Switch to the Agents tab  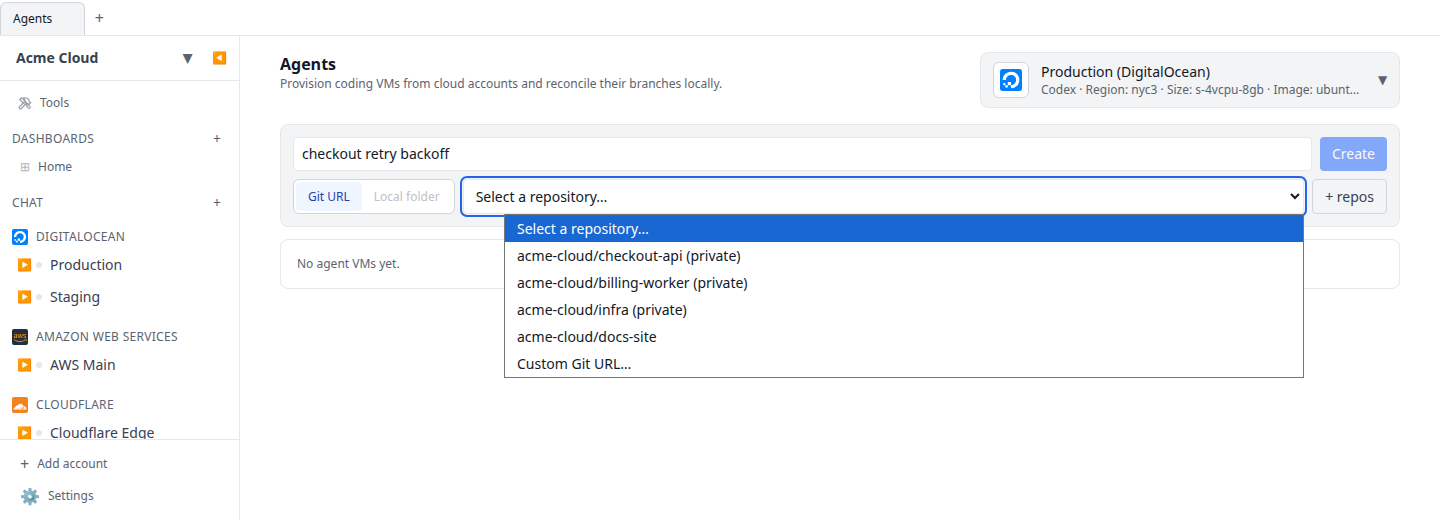42,18
